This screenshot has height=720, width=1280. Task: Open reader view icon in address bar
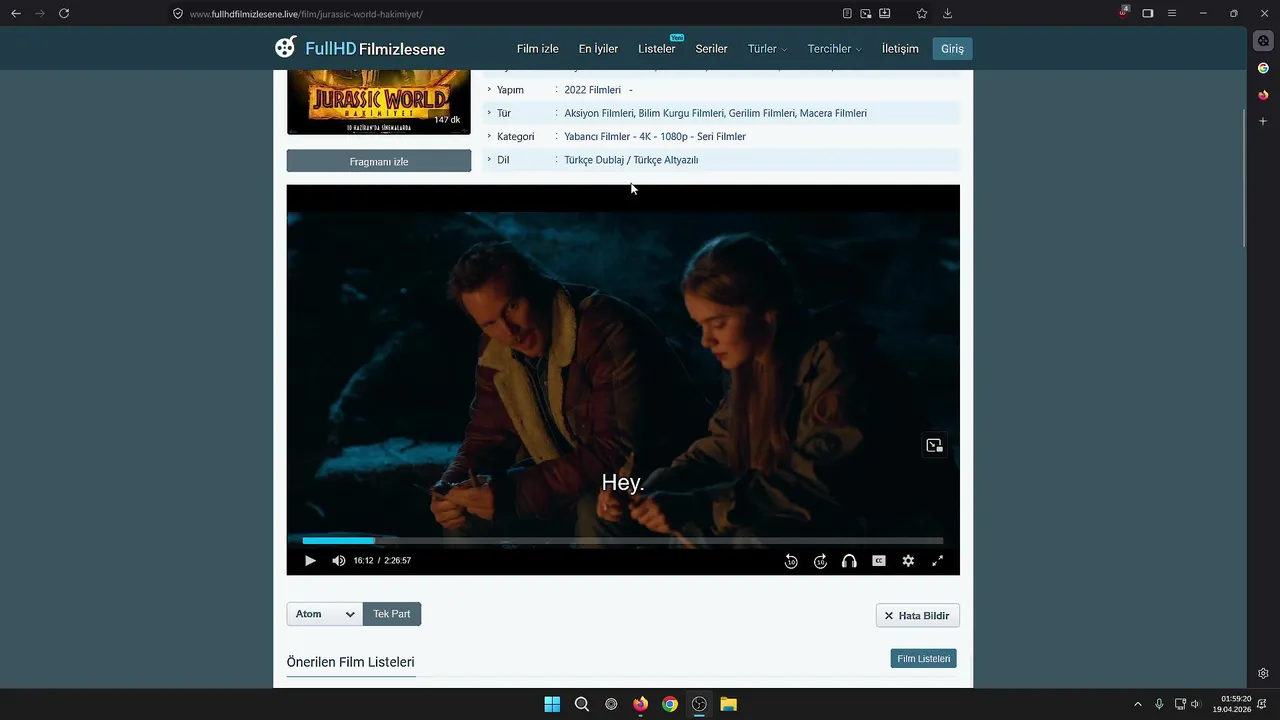847,13
